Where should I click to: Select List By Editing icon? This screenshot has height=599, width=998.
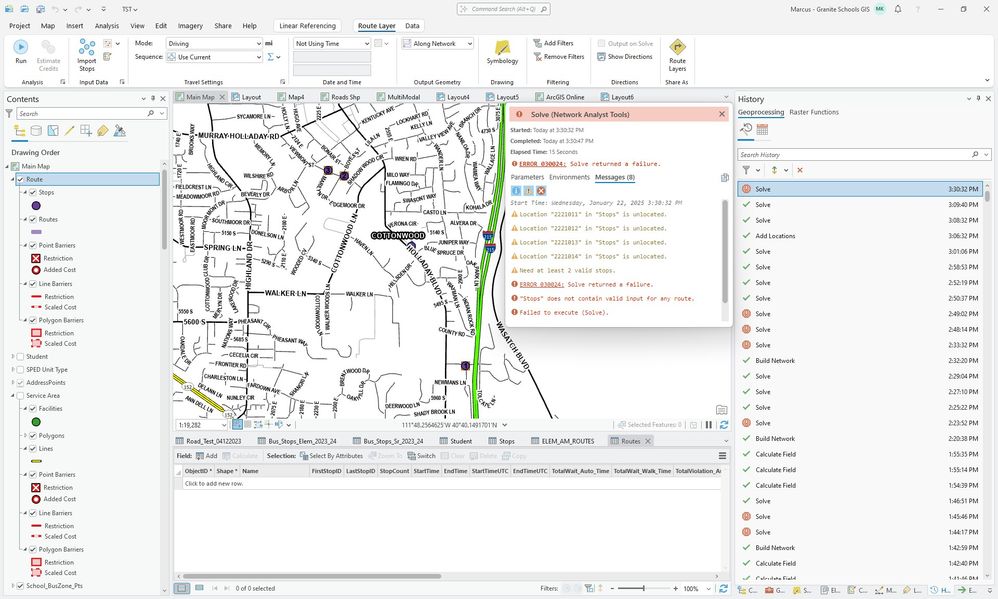tap(69, 131)
